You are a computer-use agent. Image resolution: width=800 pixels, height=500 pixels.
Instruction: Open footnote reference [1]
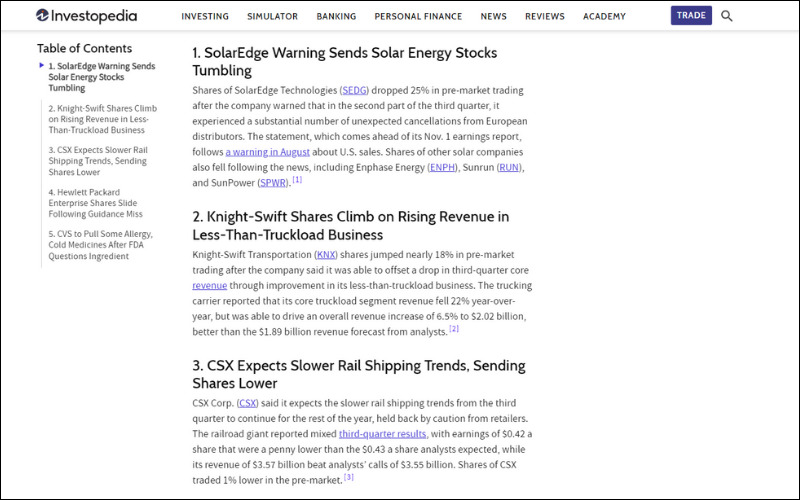297,180
